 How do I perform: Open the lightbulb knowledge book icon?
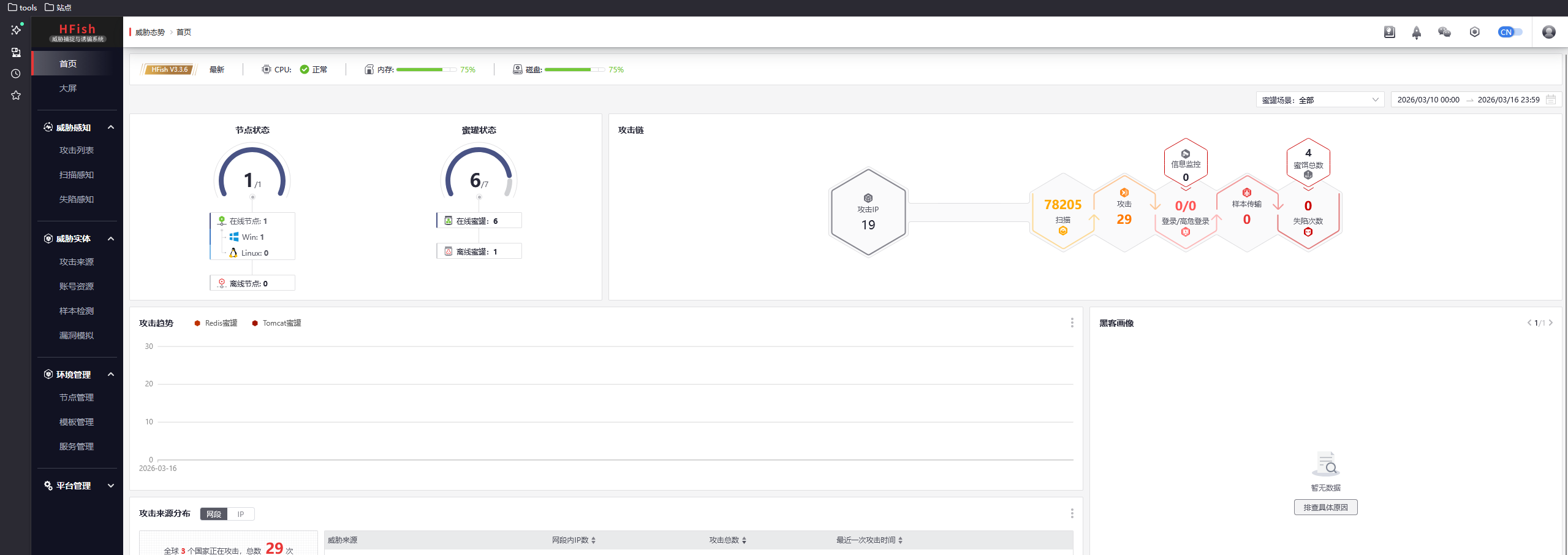coord(1389,32)
